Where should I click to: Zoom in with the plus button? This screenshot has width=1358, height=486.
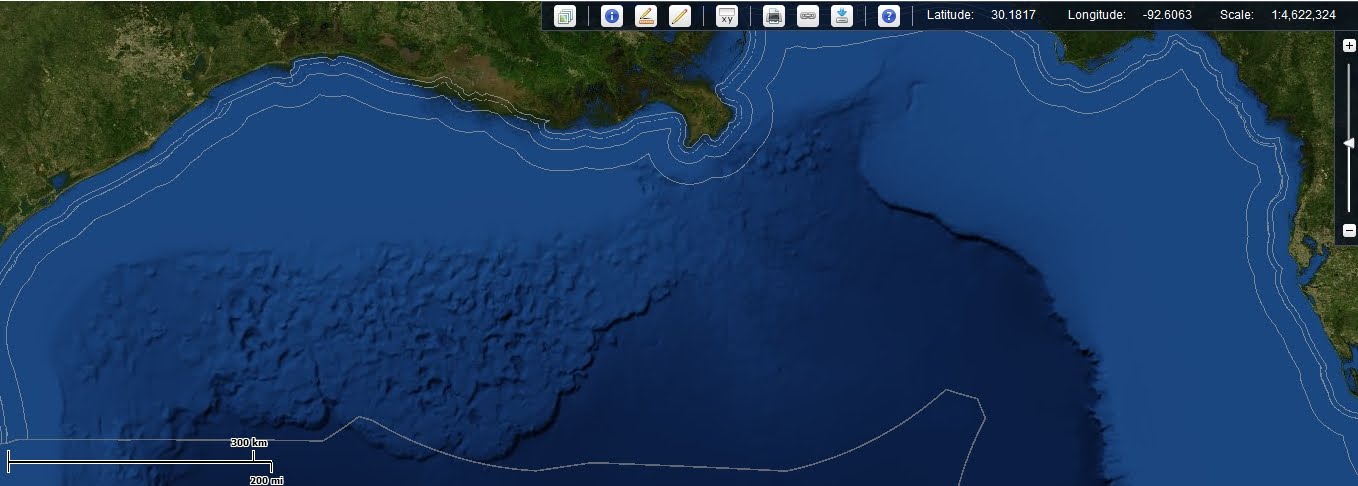tap(1349, 45)
